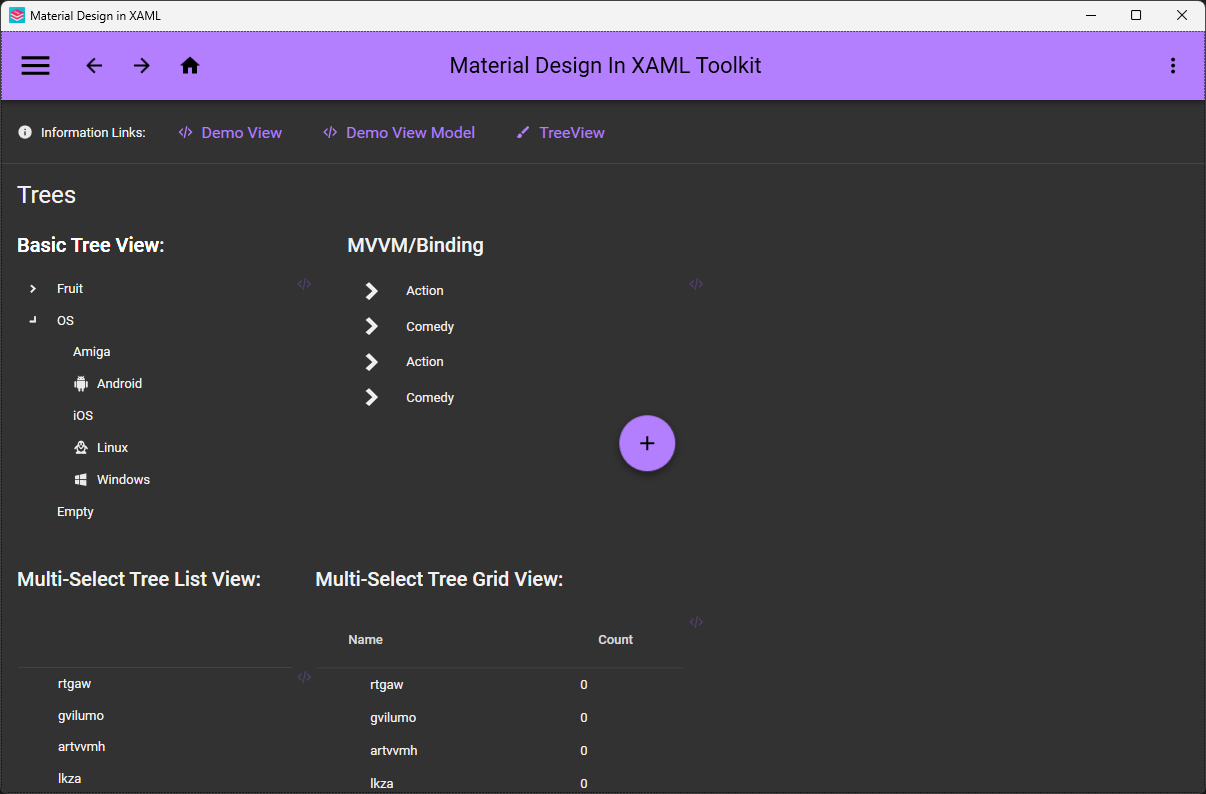The height and width of the screenshot is (794, 1206).
Task: Select artvvmh in the Tree List View
Action: tap(82, 747)
